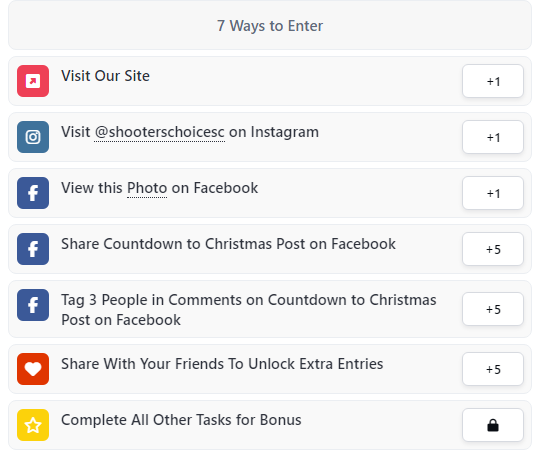Click the 7 Ways to Enter header

point(270,25)
